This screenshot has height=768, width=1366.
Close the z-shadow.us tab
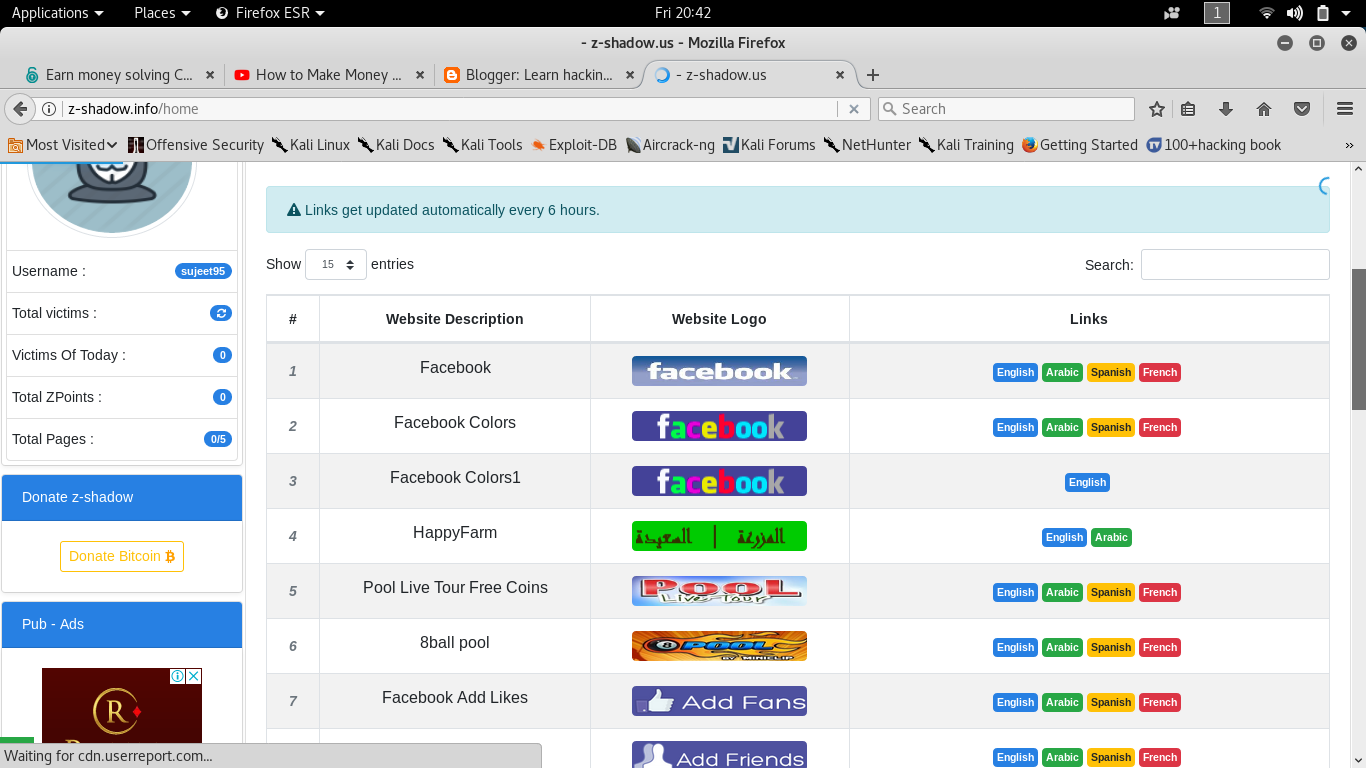pos(840,75)
